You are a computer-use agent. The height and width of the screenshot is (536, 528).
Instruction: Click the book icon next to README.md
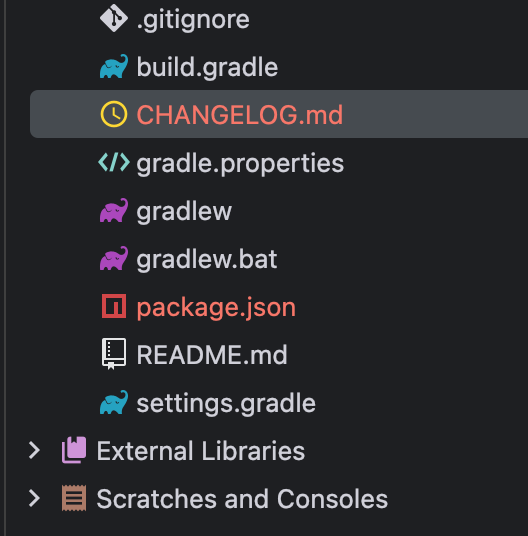point(114,354)
